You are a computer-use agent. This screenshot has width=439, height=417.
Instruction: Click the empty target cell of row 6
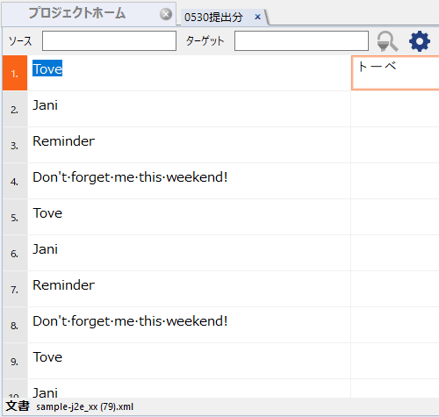click(x=395, y=253)
